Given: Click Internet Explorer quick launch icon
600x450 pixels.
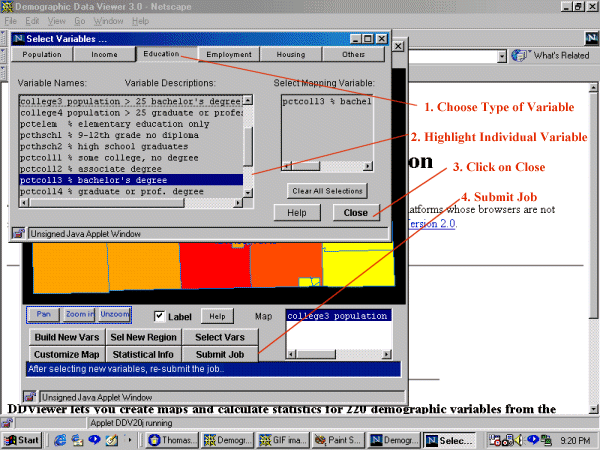Looking at the screenshot, I should coord(60,440).
